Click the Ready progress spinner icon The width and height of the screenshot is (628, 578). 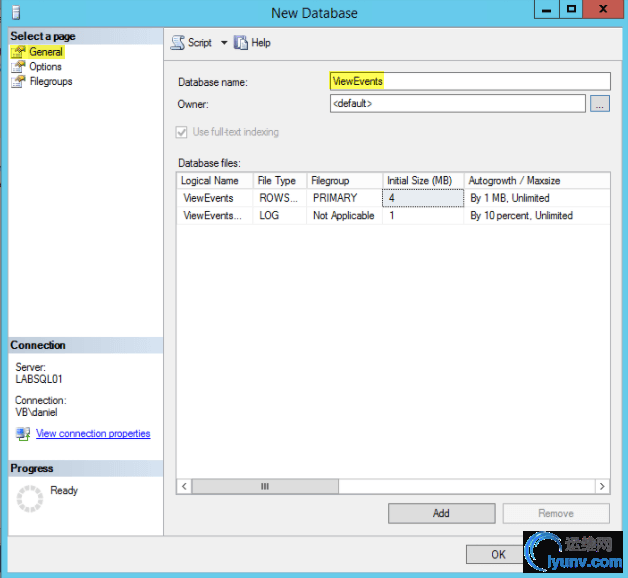[30, 499]
